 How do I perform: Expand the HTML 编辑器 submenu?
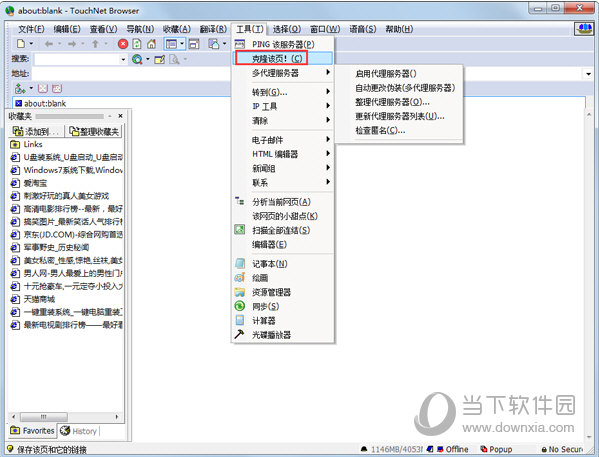tap(283, 154)
